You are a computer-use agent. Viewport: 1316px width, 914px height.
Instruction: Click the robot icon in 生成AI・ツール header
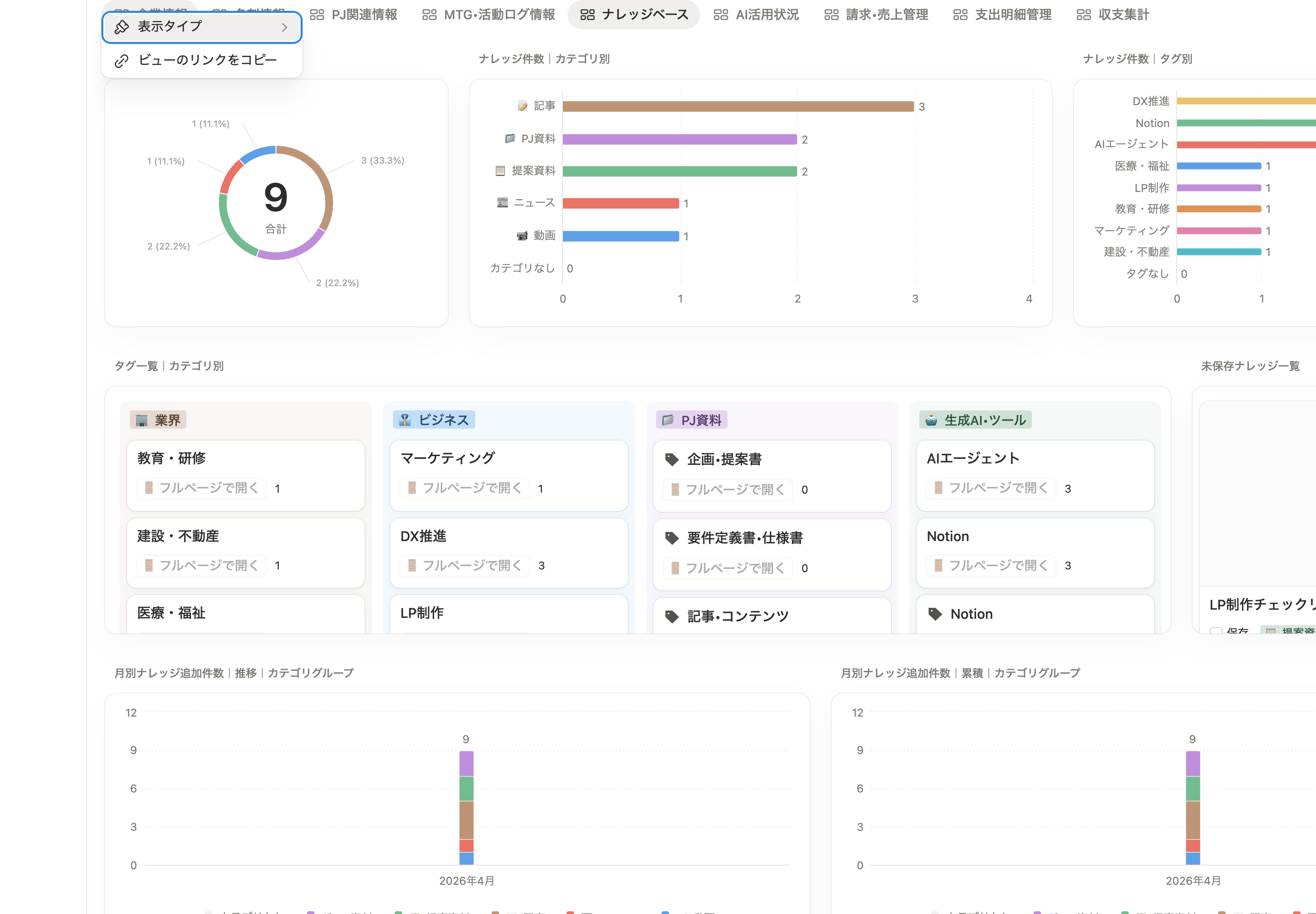pyautogui.click(x=931, y=420)
